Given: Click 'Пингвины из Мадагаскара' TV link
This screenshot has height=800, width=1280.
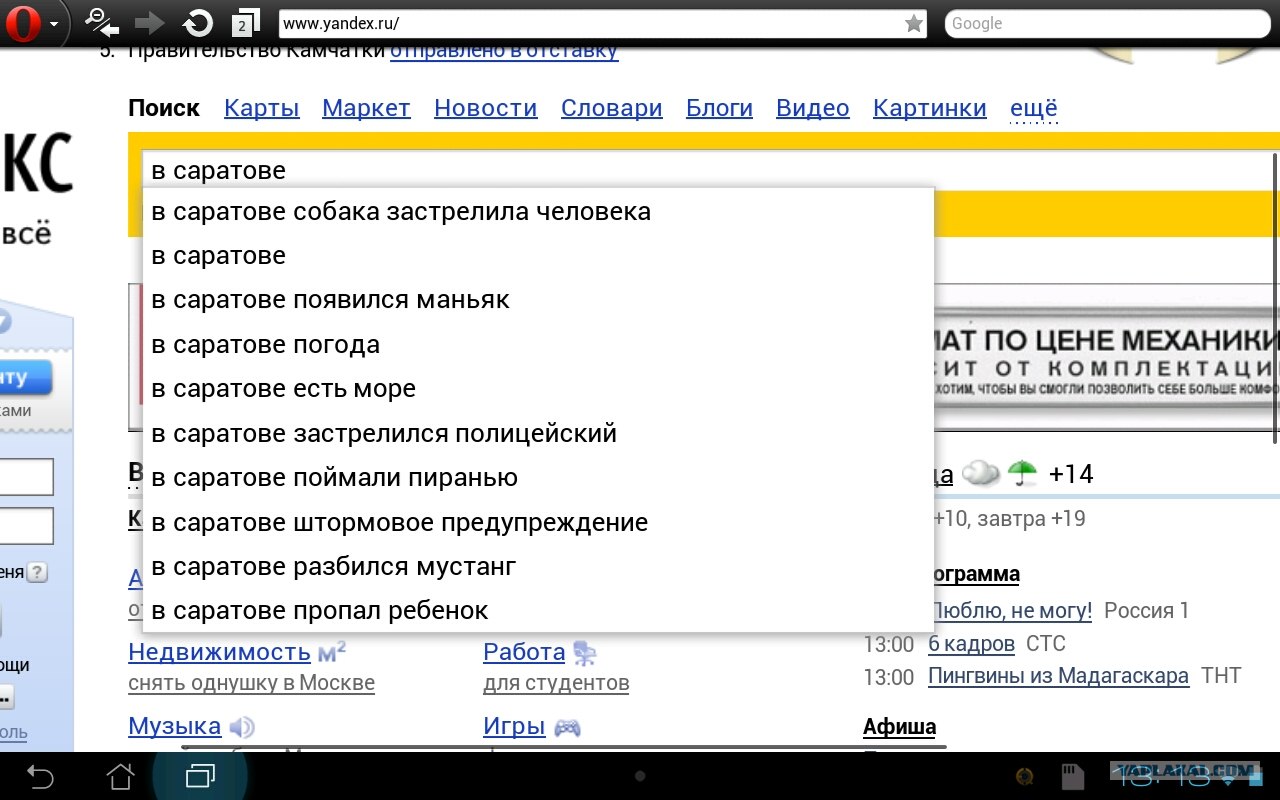Looking at the screenshot, I should [1058, 676].
